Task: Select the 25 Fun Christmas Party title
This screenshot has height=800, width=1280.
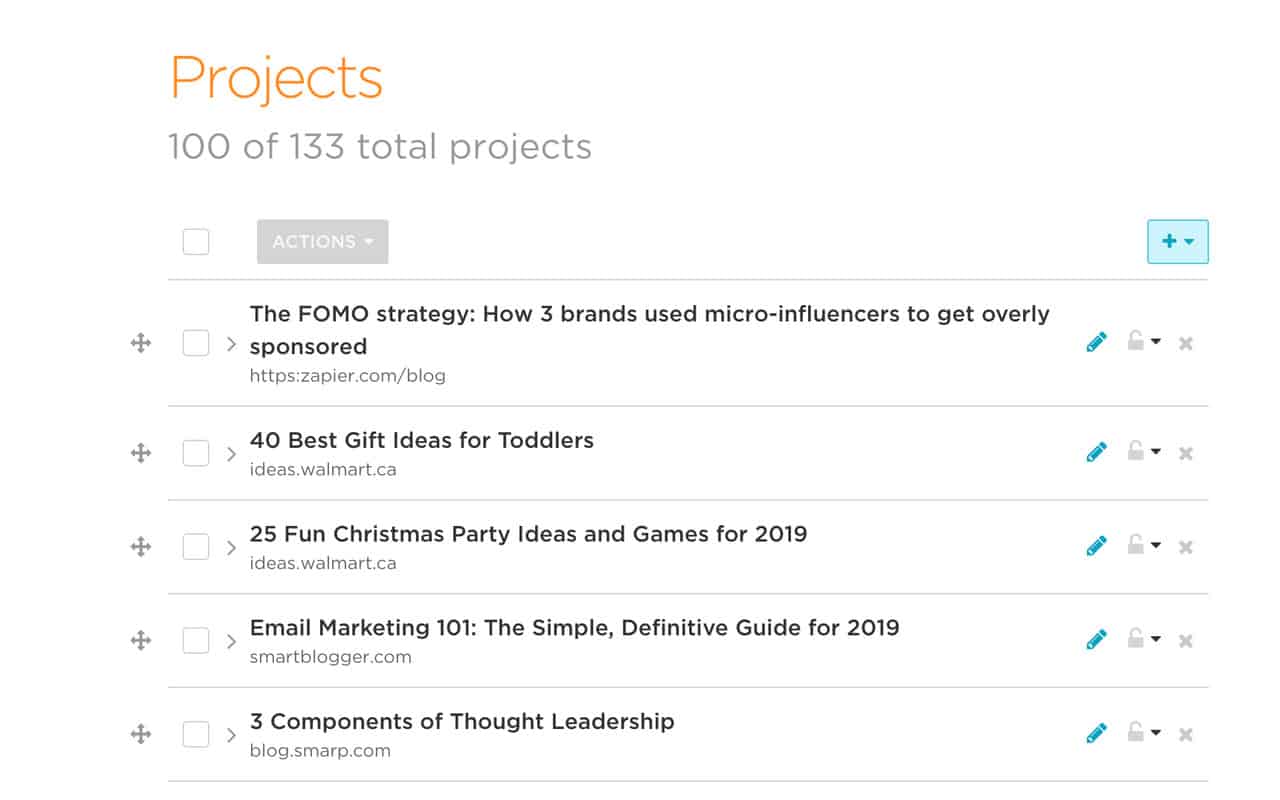Action: pos(528,533)
